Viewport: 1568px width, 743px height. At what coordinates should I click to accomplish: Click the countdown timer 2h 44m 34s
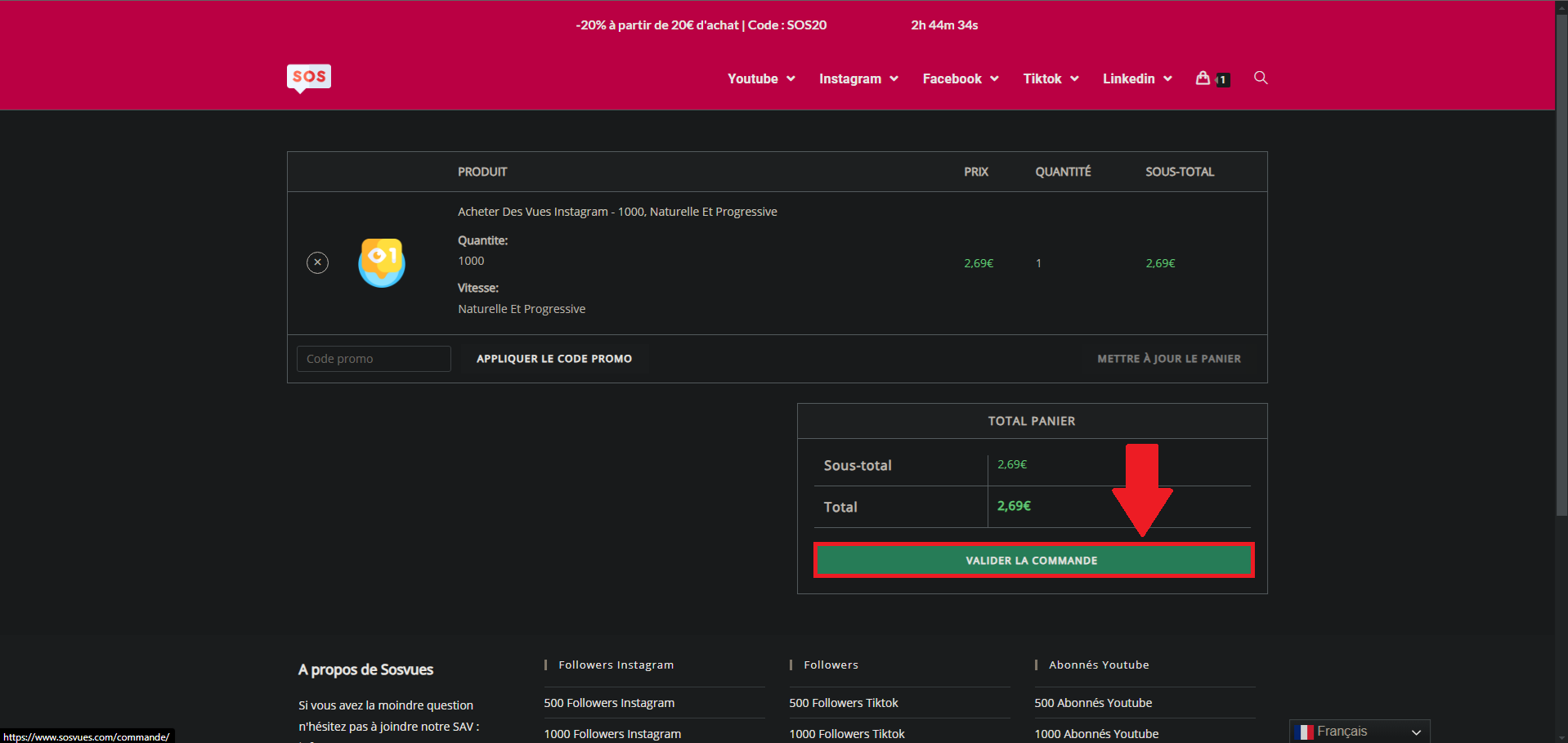(x=944, y=25)
